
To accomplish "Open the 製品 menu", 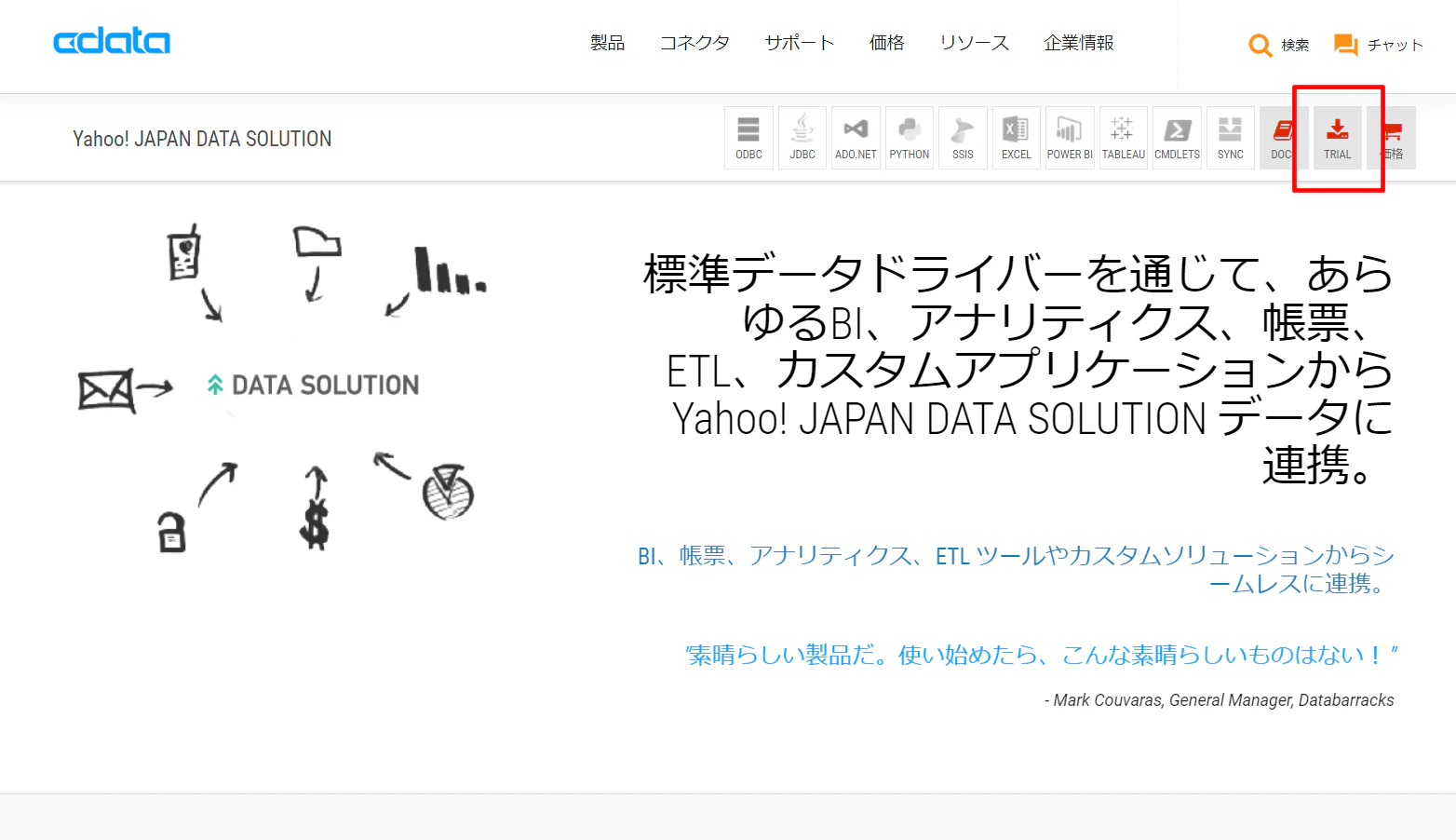I will coord(607,43).
